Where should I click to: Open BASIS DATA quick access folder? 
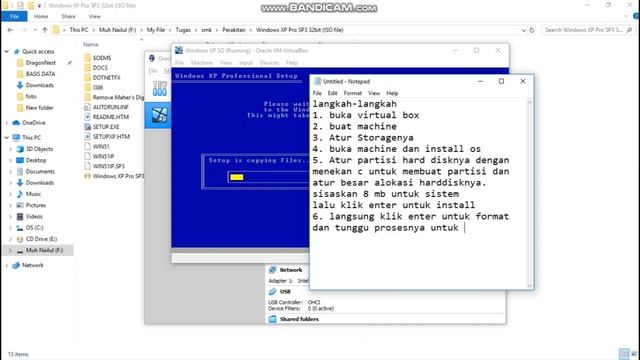click(40, 74)
